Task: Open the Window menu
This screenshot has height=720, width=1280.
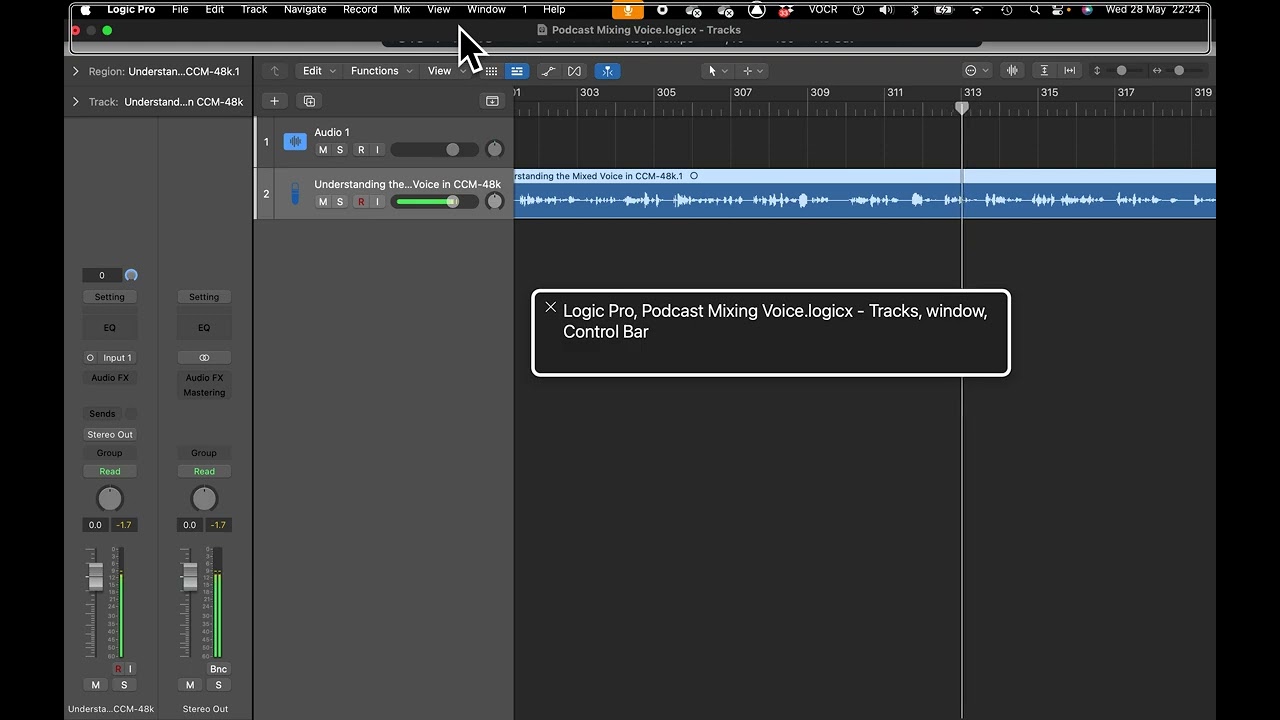Action: click(x=486, y=10)
